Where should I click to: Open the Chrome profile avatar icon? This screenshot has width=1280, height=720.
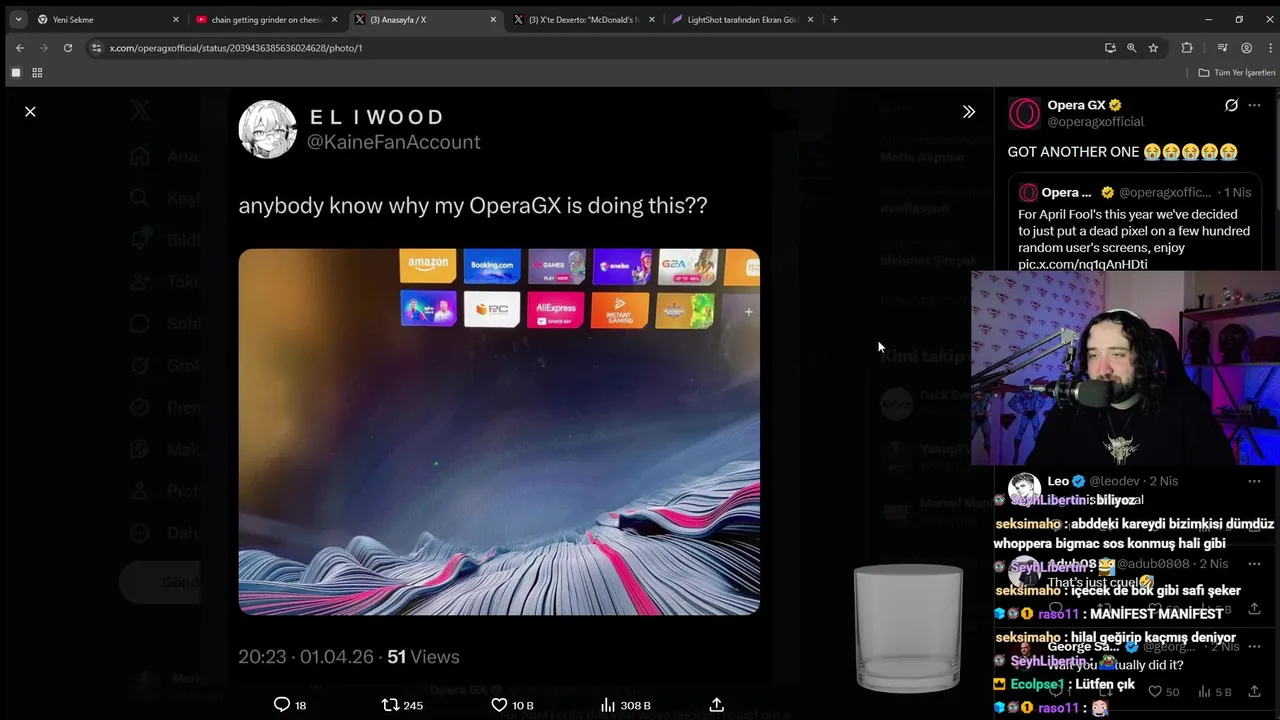[1246, 48]
